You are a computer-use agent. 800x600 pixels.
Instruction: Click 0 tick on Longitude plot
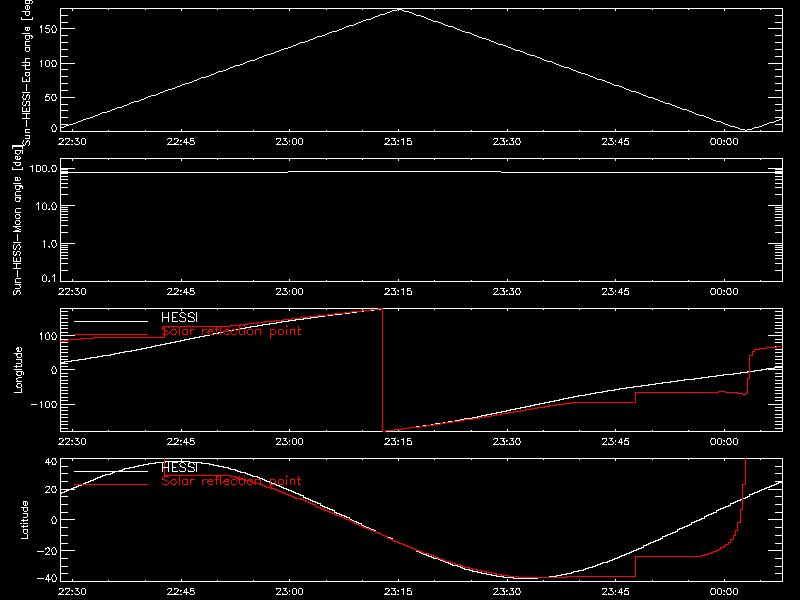pos(54,370)
